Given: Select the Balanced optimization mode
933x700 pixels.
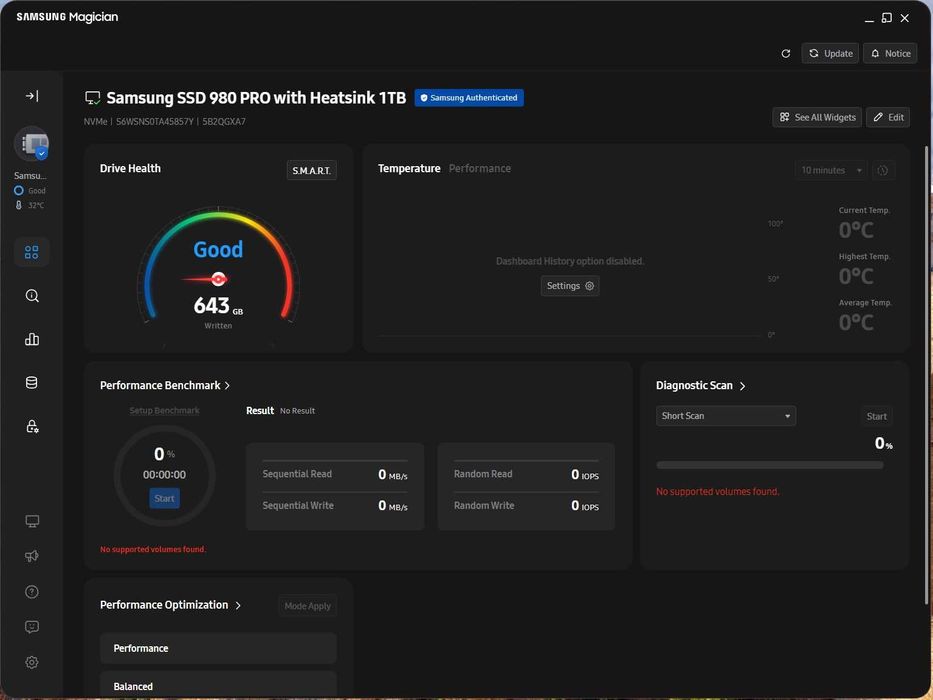Looking at the screenshot, I should (x=218, y=686).
